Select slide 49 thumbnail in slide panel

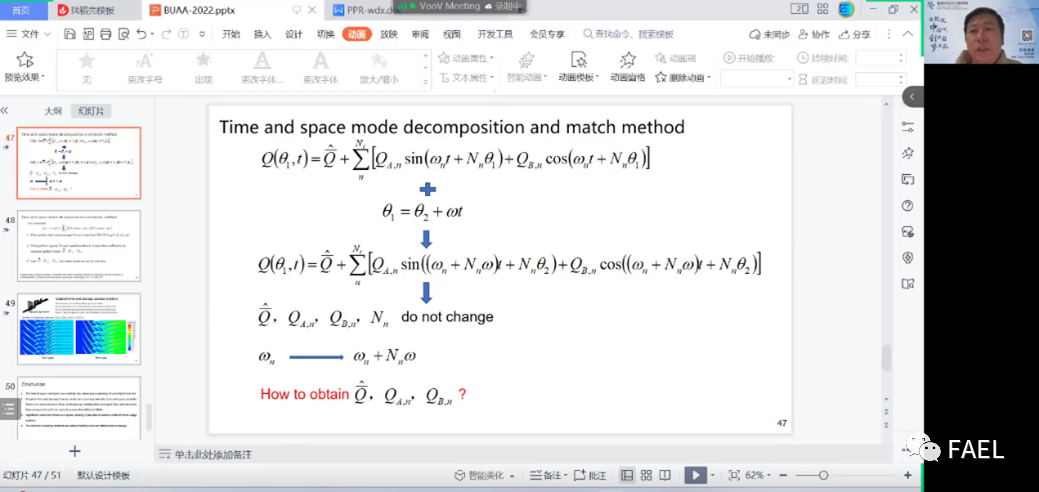(79, 328)
